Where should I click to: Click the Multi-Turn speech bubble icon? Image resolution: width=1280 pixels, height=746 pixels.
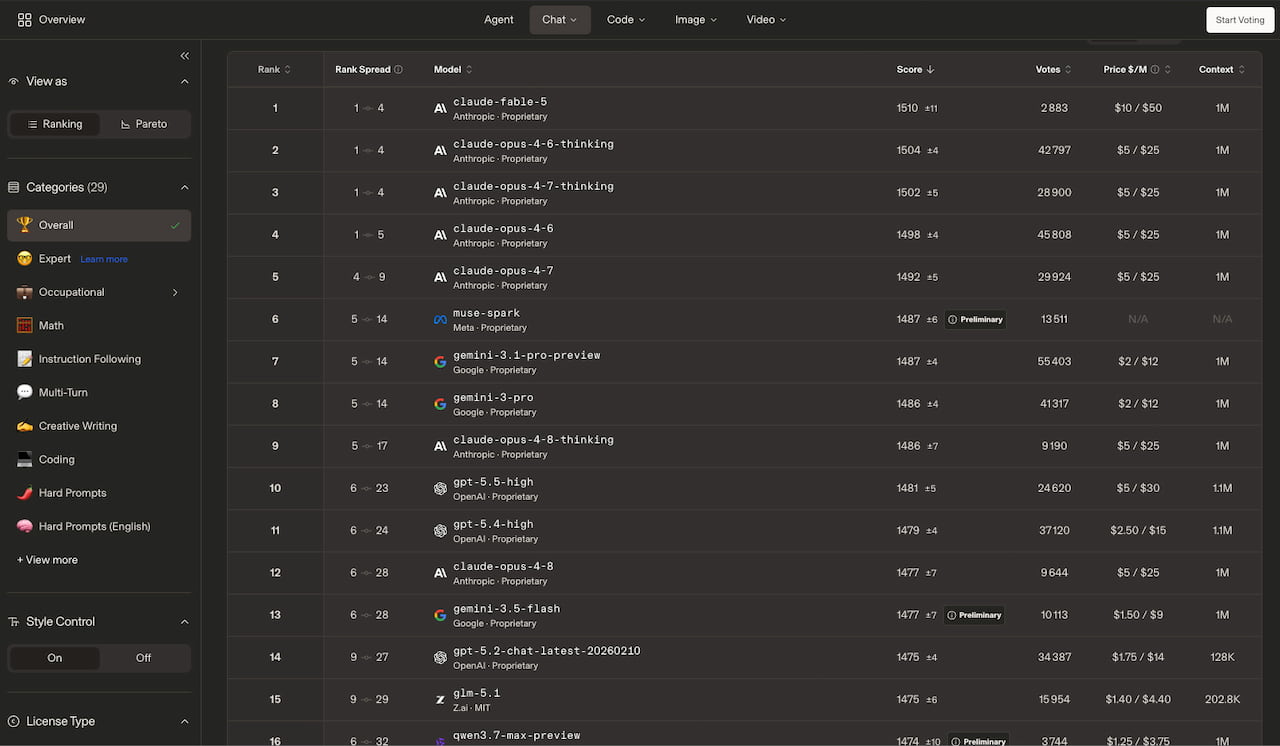25,393
